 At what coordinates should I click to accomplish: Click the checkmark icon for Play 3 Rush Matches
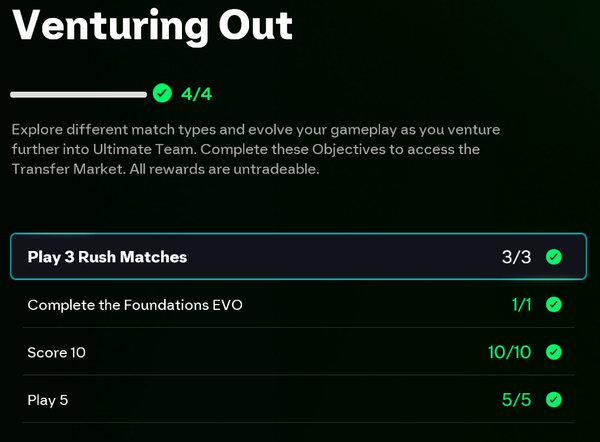pyautogui.click(x=553, y=257)
